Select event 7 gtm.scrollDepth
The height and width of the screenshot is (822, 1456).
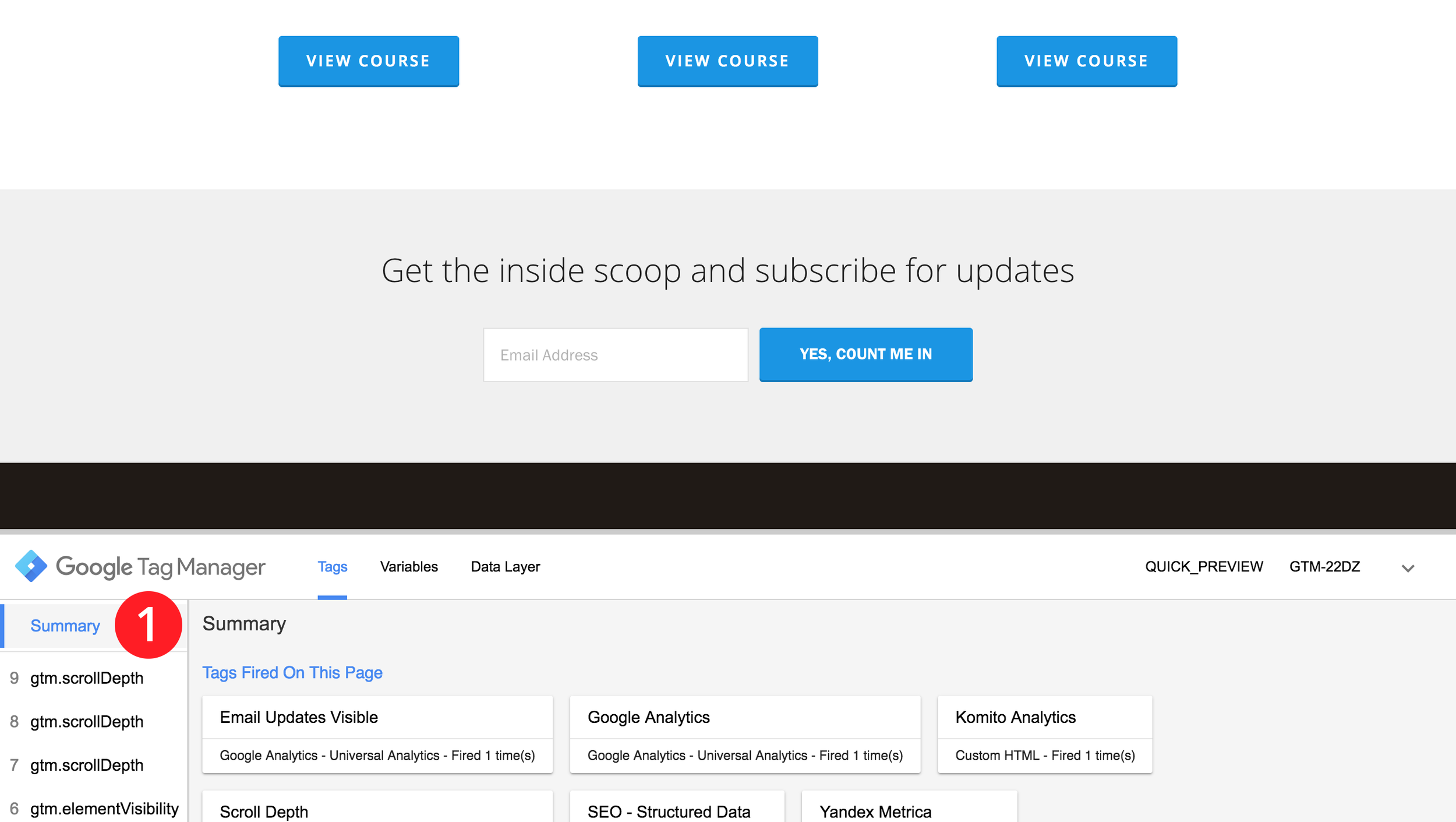click(x=86, y=765)
